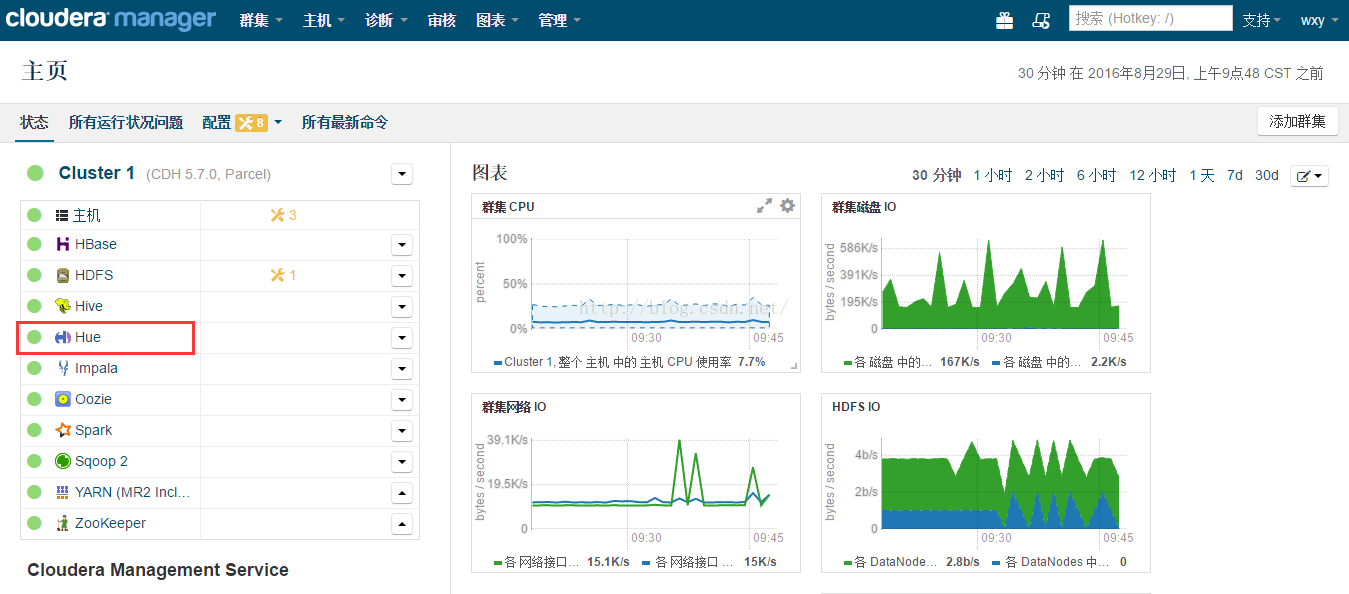Switch to the 状态 tab
Viewport: 1349px width, 594px height.
coord(34,122)
